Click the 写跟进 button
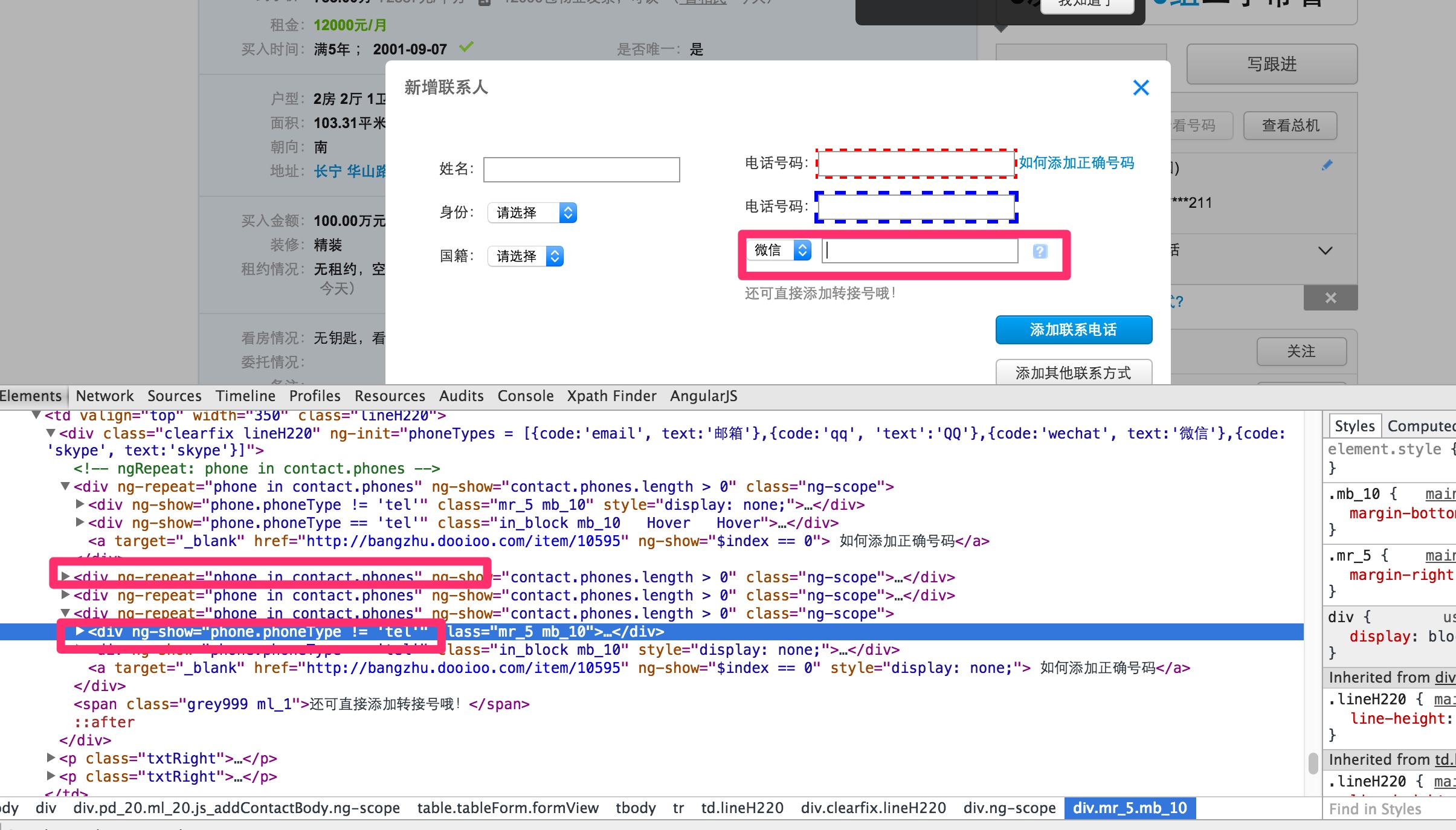The width and height of the screenshot is (1456, 830). (x=1272, y=64)
